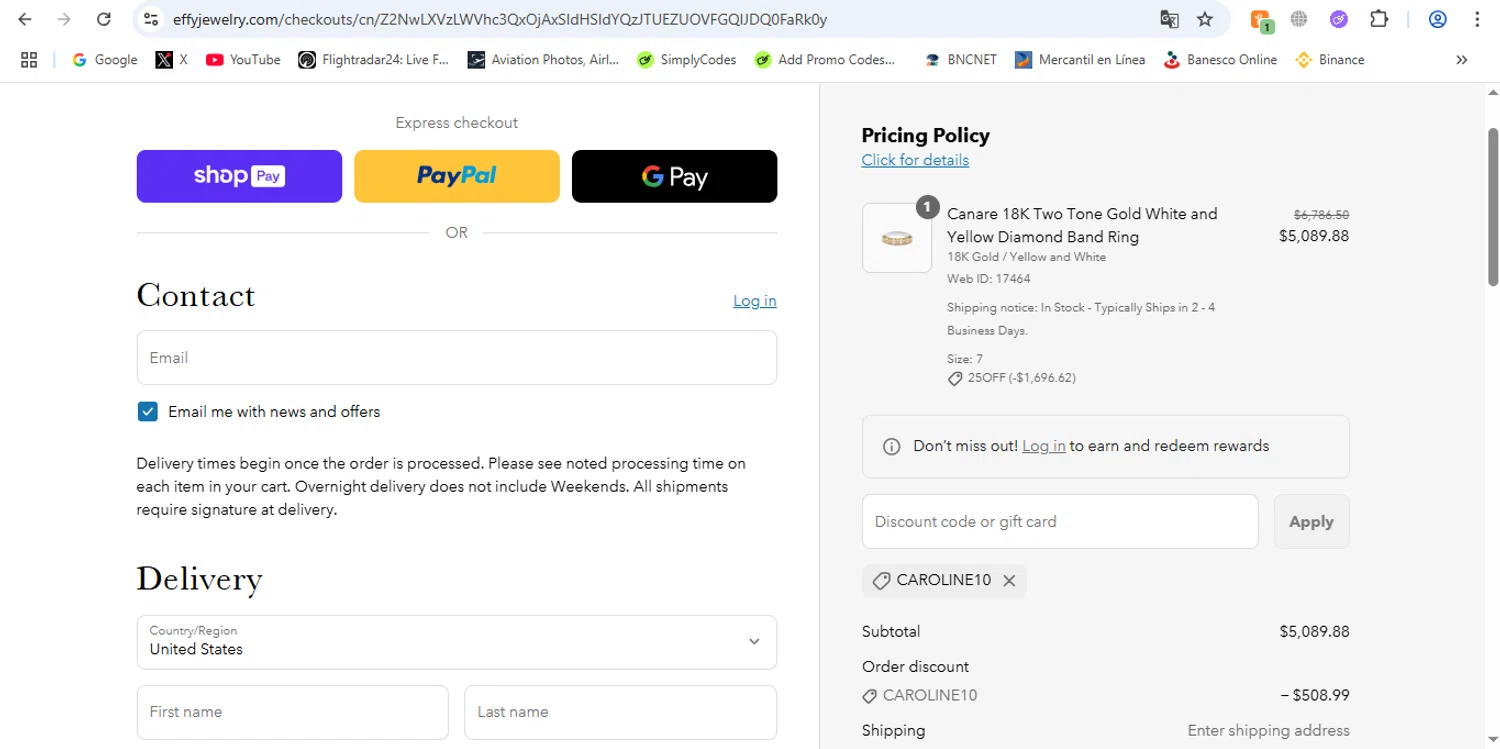1500x749 pixels.
Task: Open Binance bookmark
Action: point(1330,60)
